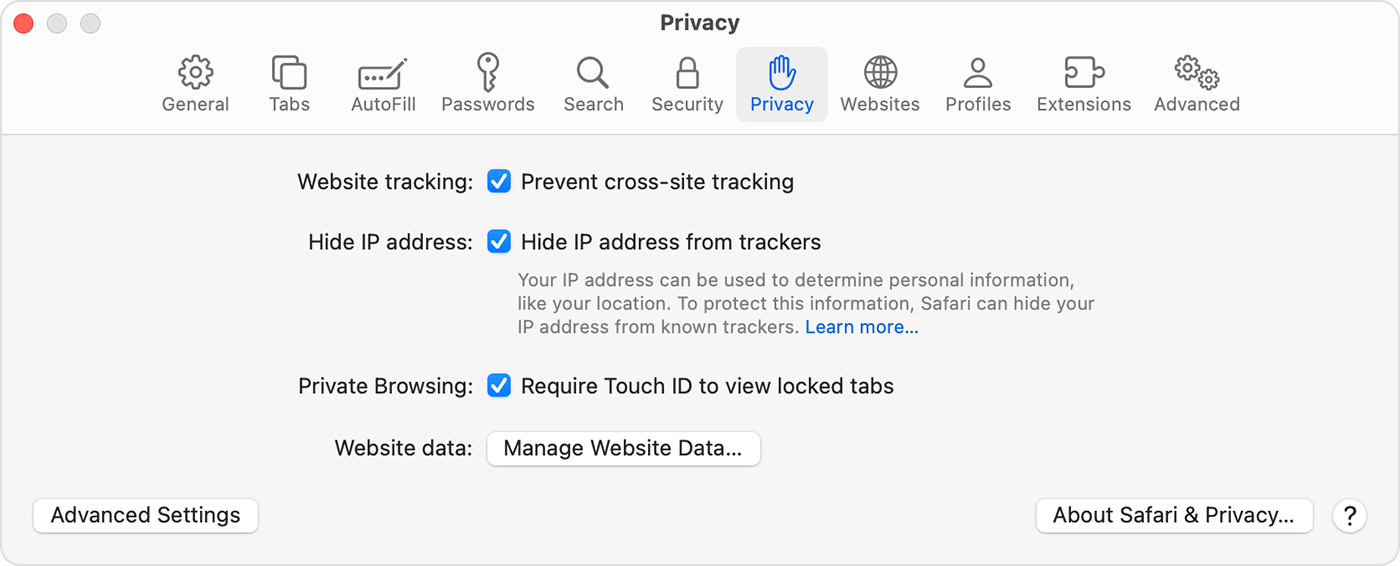The image size is (1400, 566).
Task: Click the Passwords key icon
Action: coord(488,73)
